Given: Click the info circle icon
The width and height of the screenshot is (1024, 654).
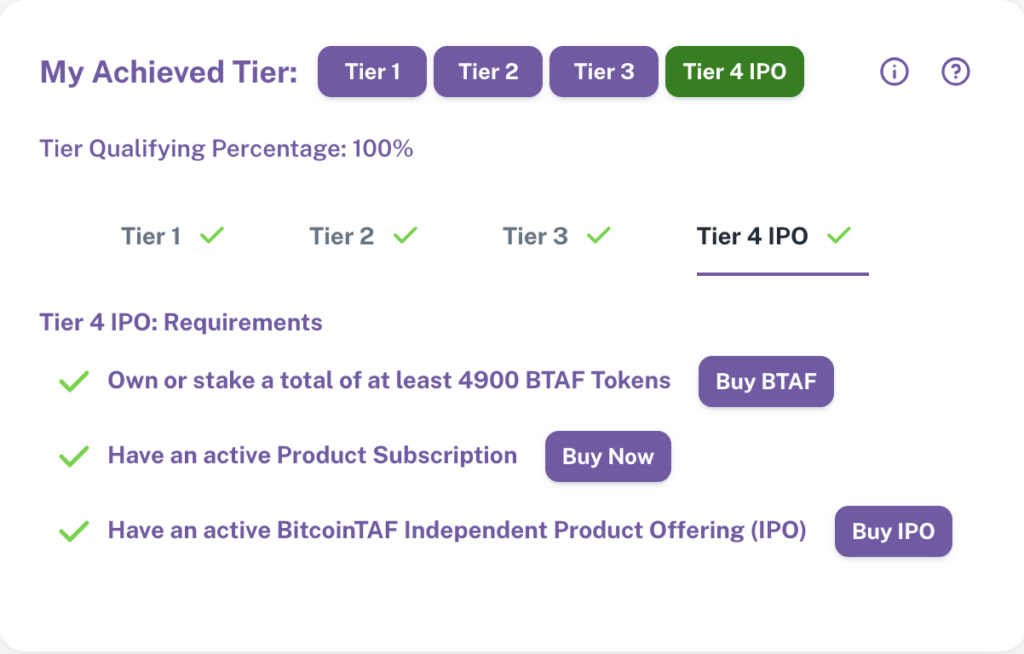Looking at the screenshot, I should pos(894,71).
